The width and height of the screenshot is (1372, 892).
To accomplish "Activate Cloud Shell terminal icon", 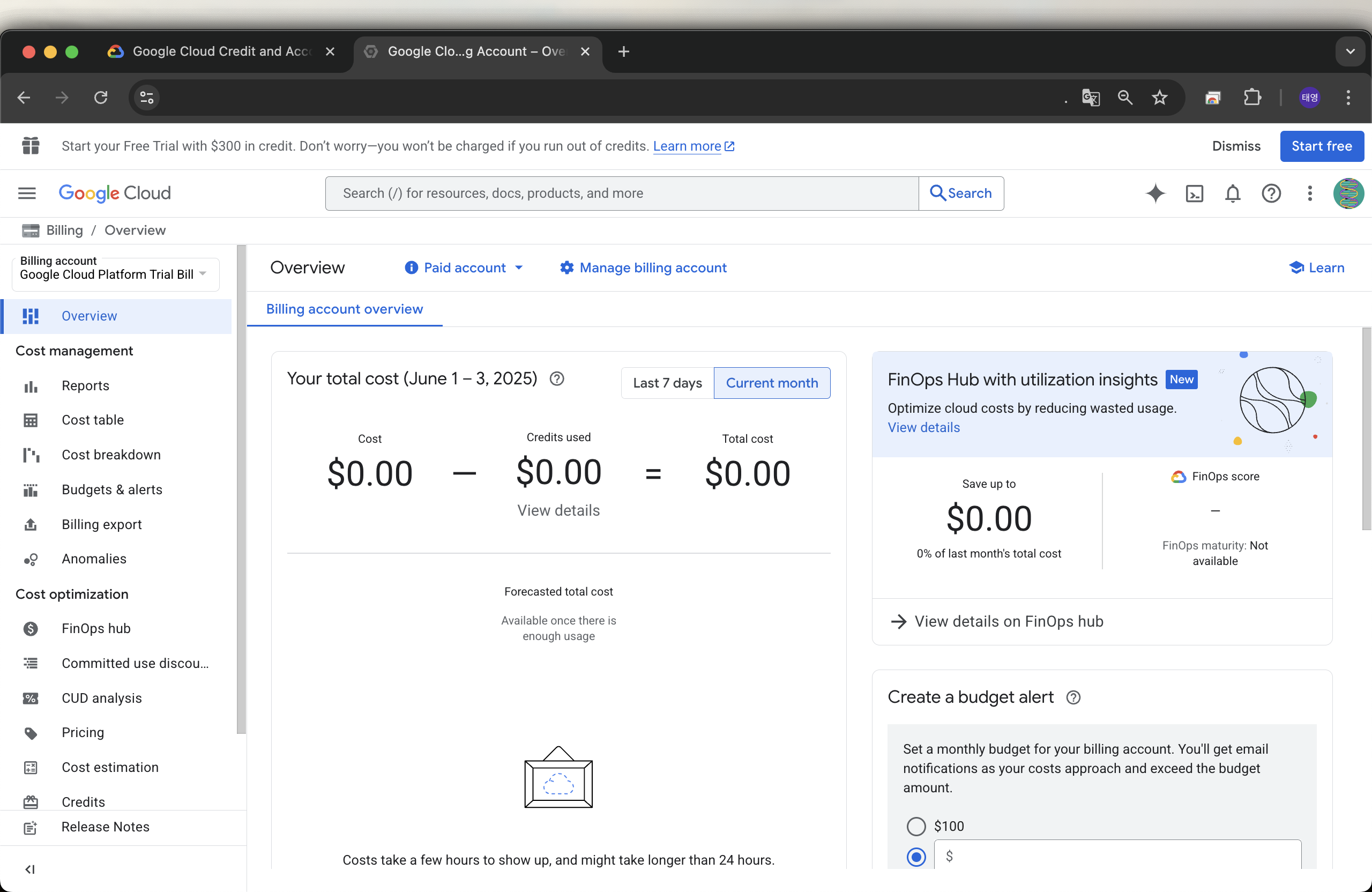I will pos(1194,193).
